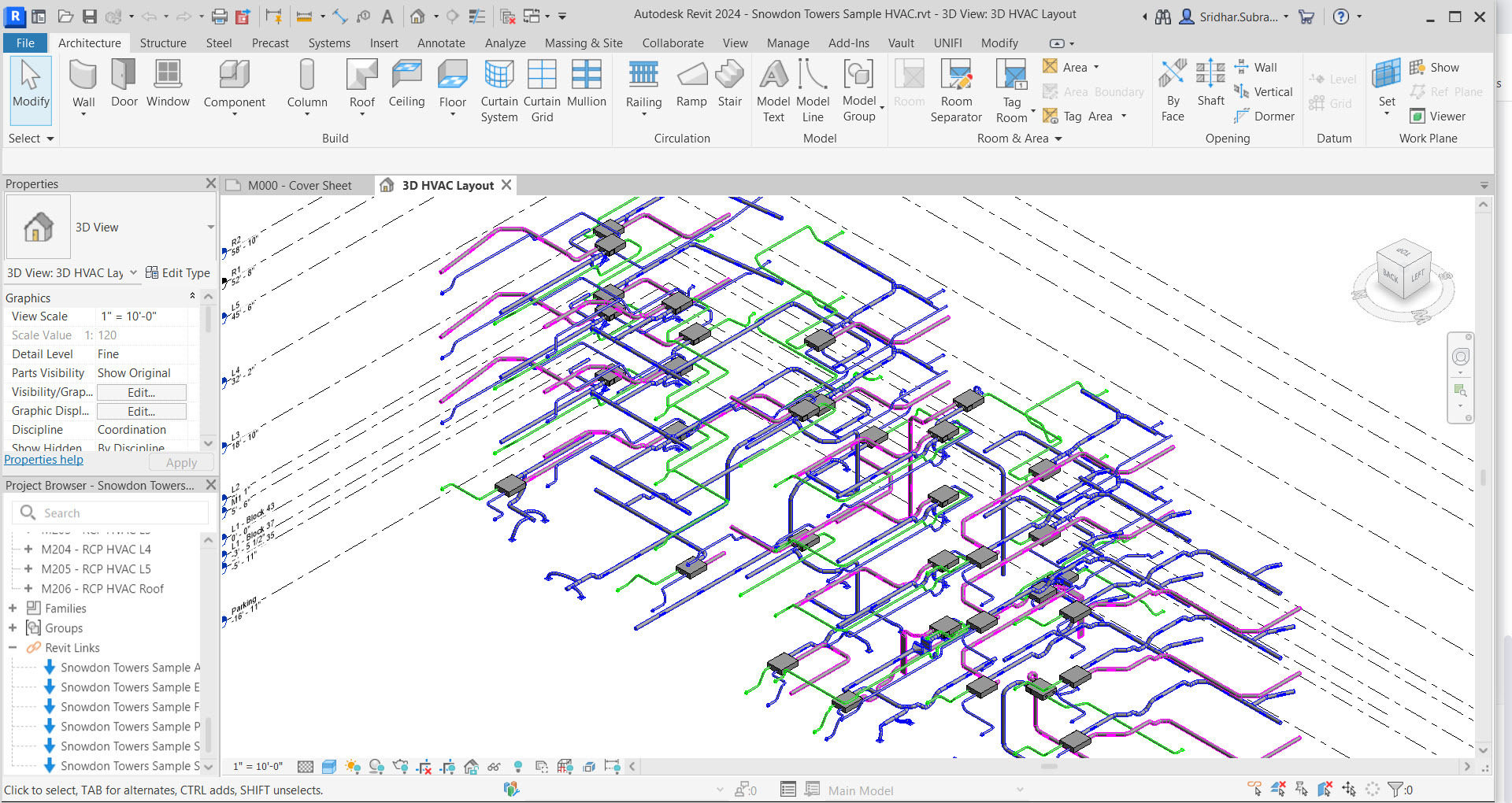Toggle Unlocked 3D View house icon
This screenshot has width=1512, height=803.
(x=471, y=766)
